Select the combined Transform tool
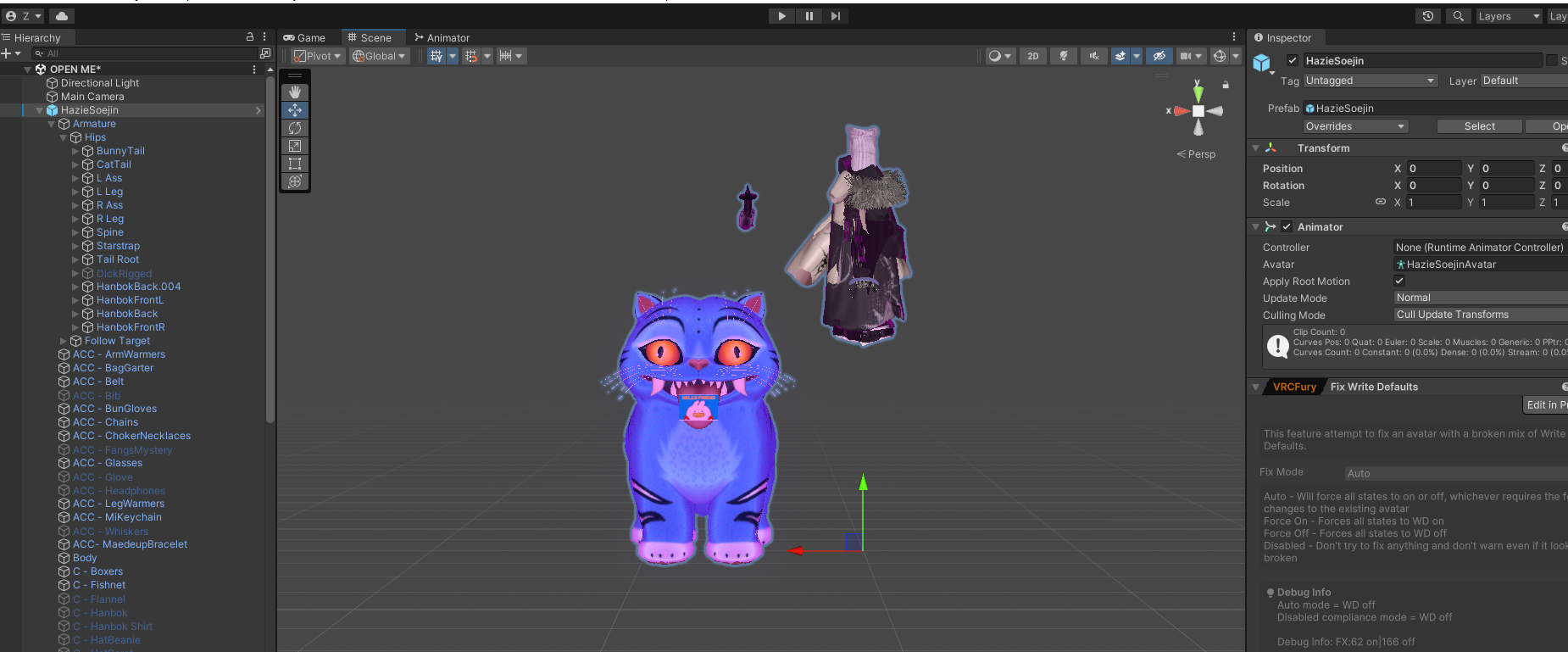 tap(295, 181)
